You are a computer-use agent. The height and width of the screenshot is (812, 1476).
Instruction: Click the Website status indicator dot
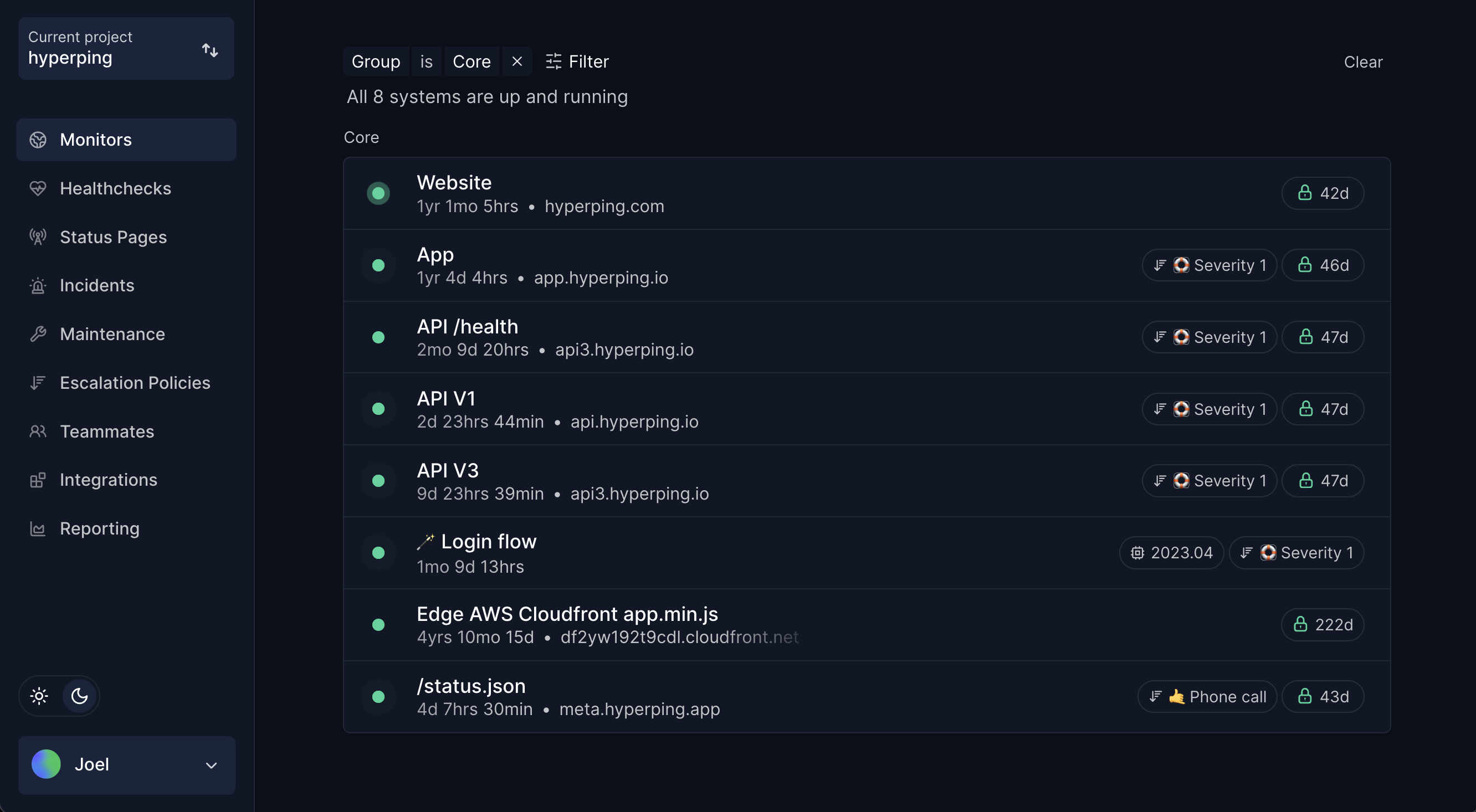click(x=378, y=193)
